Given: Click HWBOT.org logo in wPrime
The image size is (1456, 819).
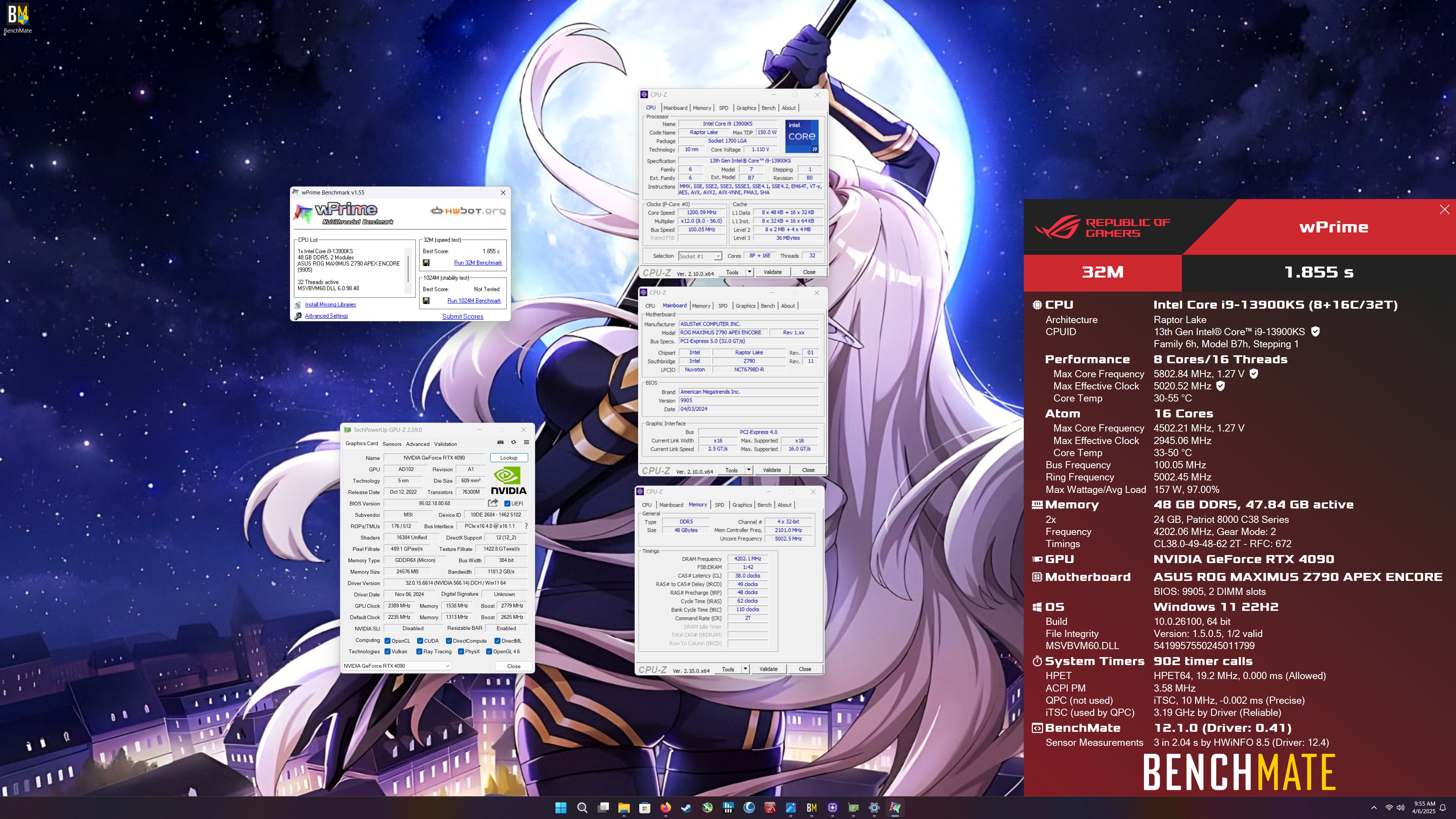Looking at the screenshot, I should (468, 211).
